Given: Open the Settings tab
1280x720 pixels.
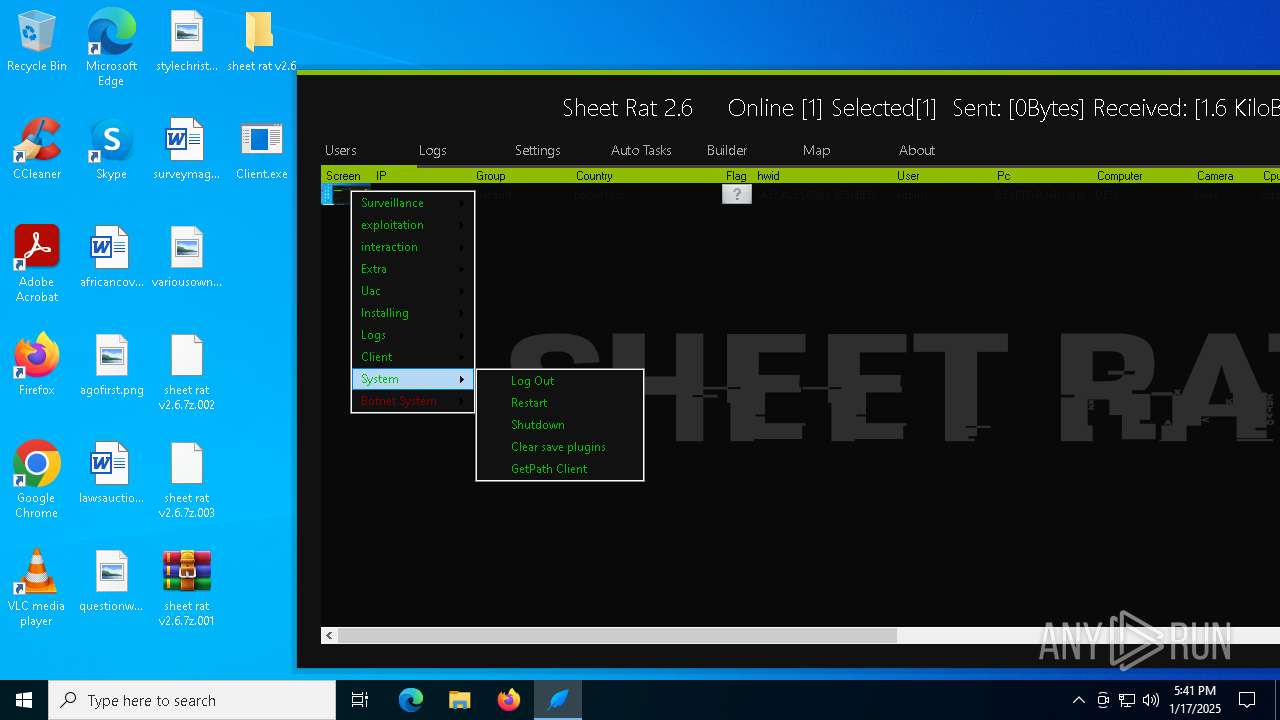Looking at the screenshot, I should click(x=537, y=150).
